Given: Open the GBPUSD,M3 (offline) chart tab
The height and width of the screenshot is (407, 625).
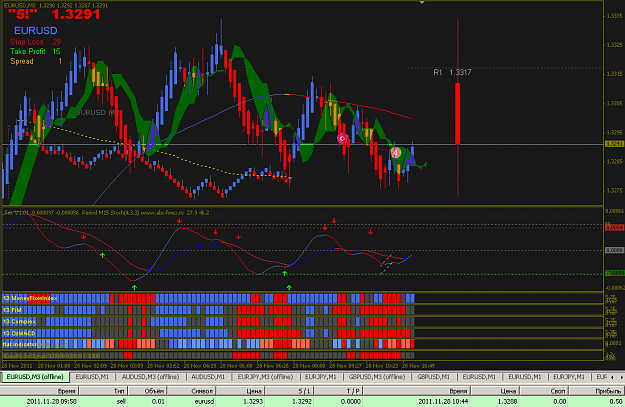Looking at the screenshot, I should tap(377, 377).
